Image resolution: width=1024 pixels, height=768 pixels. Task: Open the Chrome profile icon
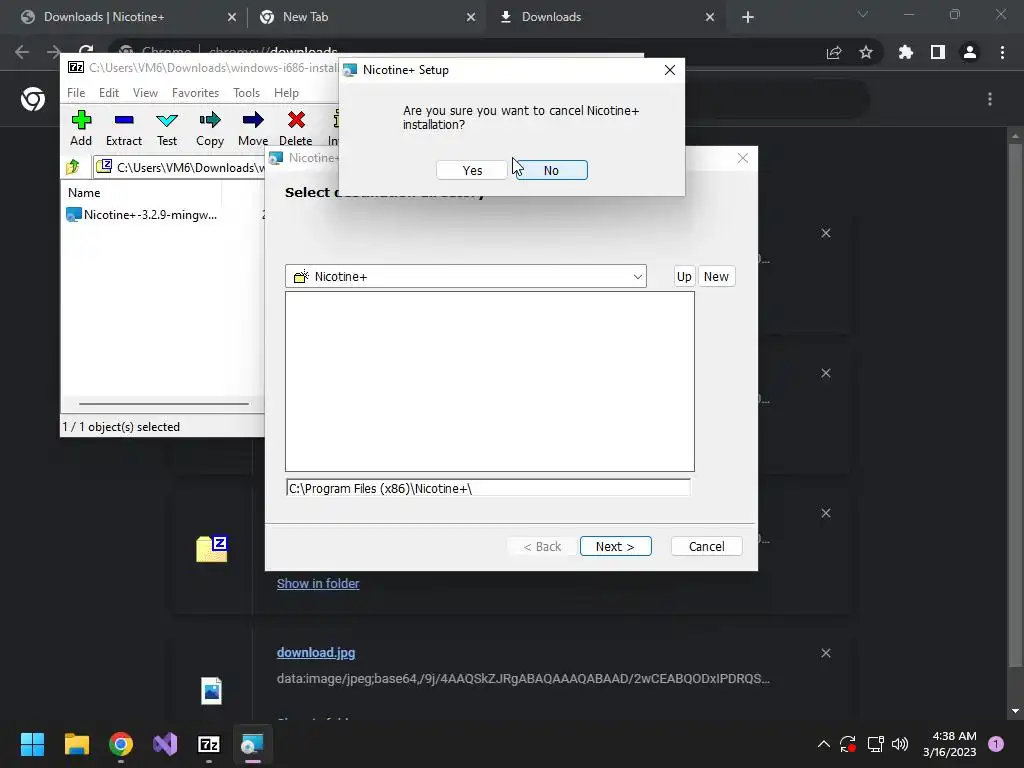(970, 52)
